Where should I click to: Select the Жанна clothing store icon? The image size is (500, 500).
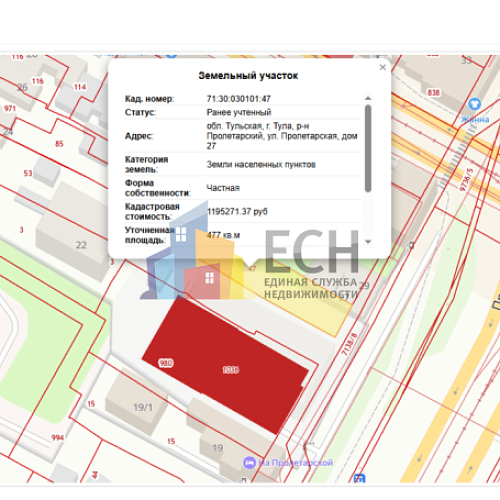click(474, 104)
